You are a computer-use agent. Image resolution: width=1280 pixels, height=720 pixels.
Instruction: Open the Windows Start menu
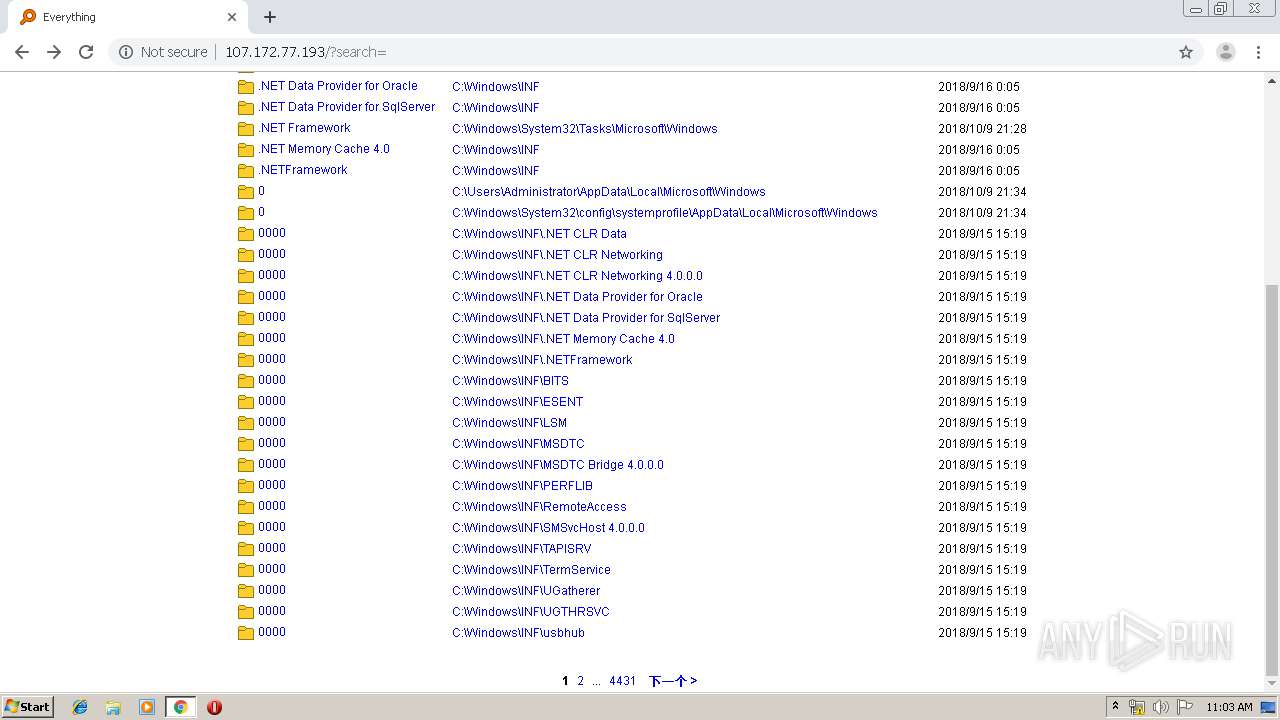(27, 707)
